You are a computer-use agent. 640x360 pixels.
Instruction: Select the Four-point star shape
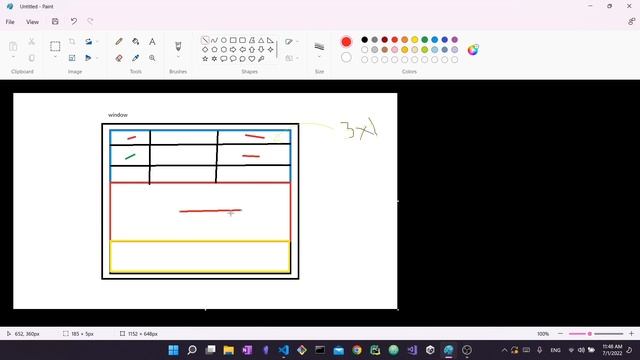[x=270, y=49]
